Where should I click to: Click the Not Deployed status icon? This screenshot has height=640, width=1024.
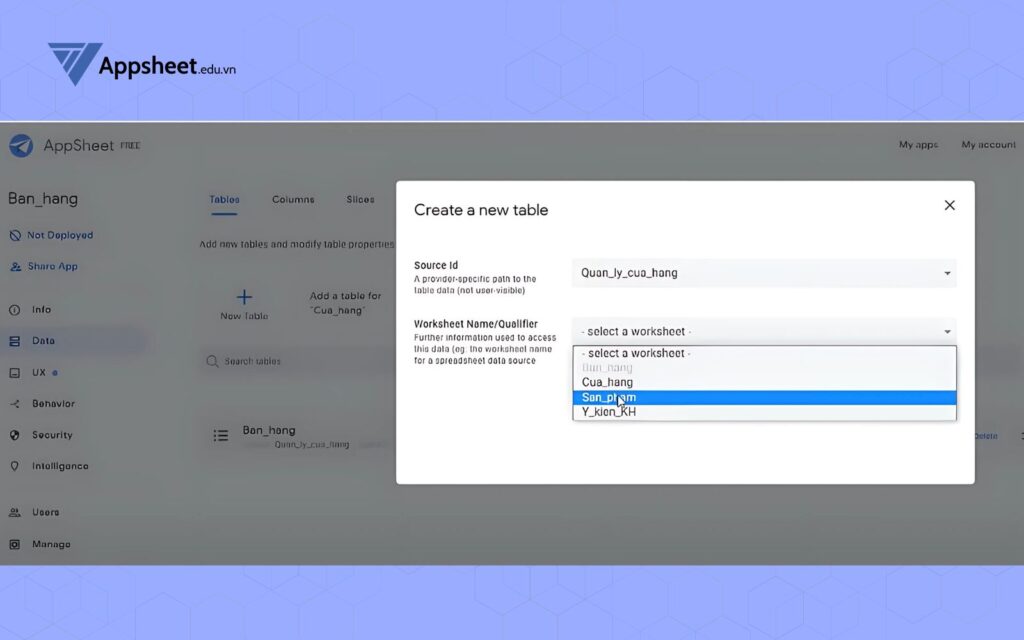point(15,235)
